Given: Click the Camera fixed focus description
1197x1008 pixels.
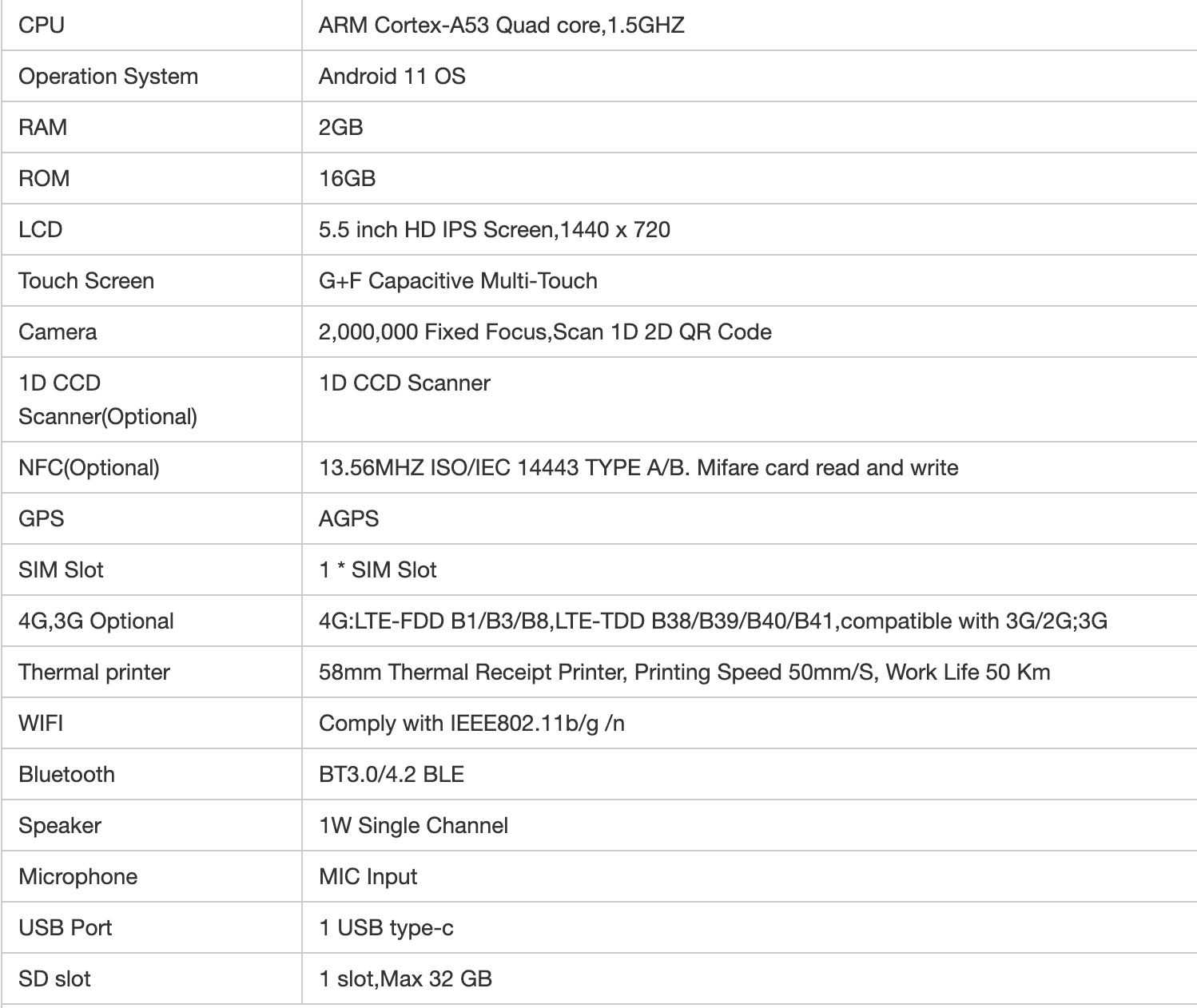Looking at the screenshot, I should tap(545, 332).
